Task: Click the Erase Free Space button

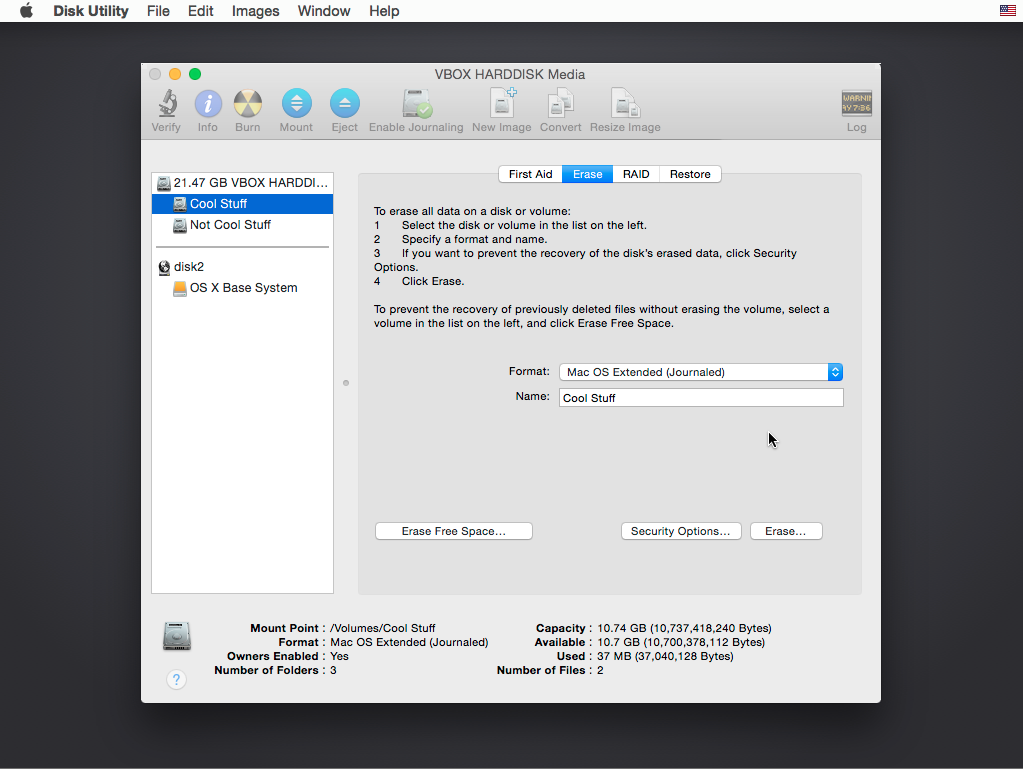Action: [454, 531]
